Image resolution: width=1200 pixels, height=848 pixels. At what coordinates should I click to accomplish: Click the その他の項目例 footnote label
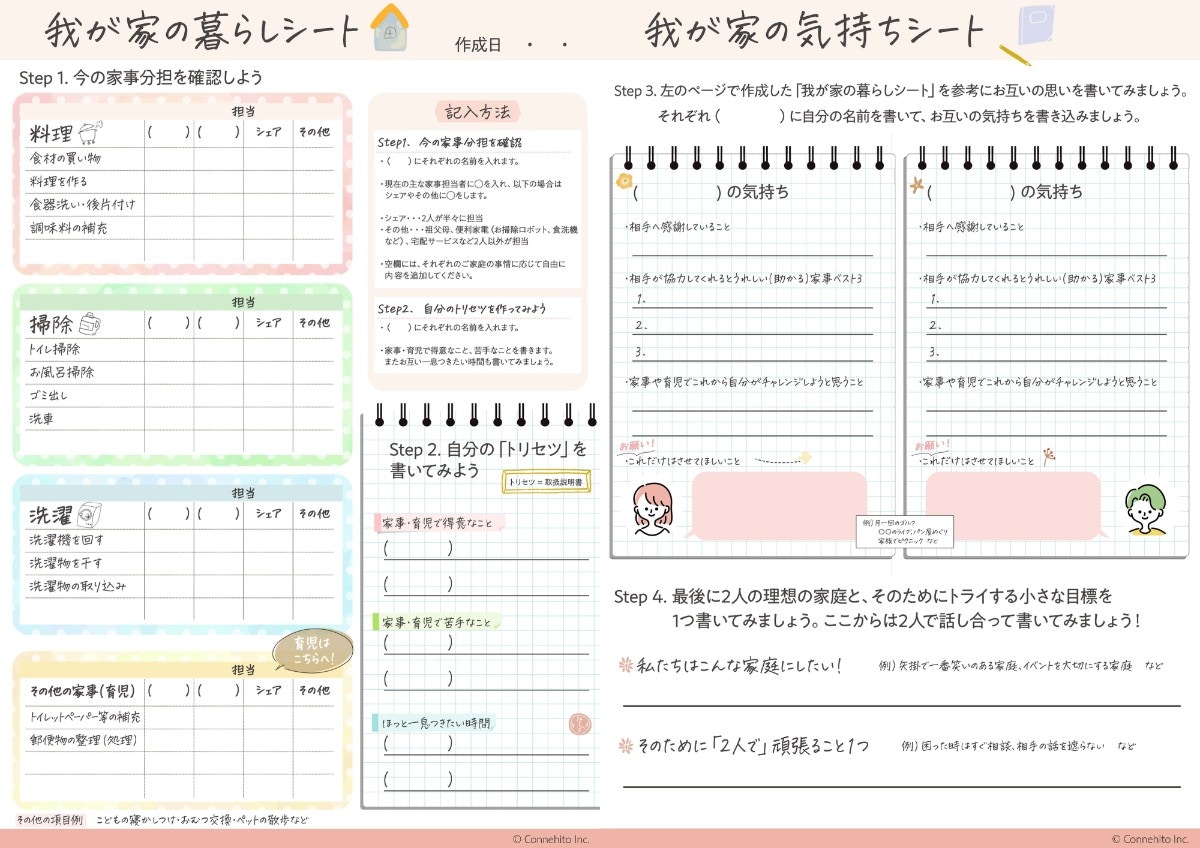point(50,820)
